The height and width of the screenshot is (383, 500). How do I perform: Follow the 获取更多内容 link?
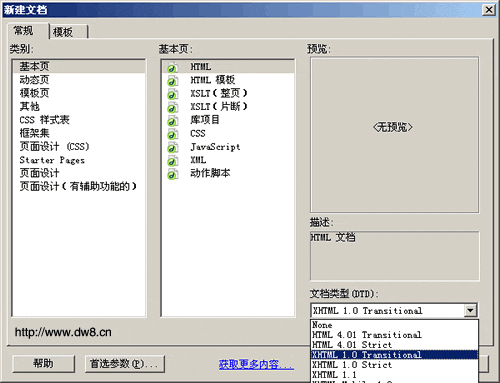coord(256,364)
